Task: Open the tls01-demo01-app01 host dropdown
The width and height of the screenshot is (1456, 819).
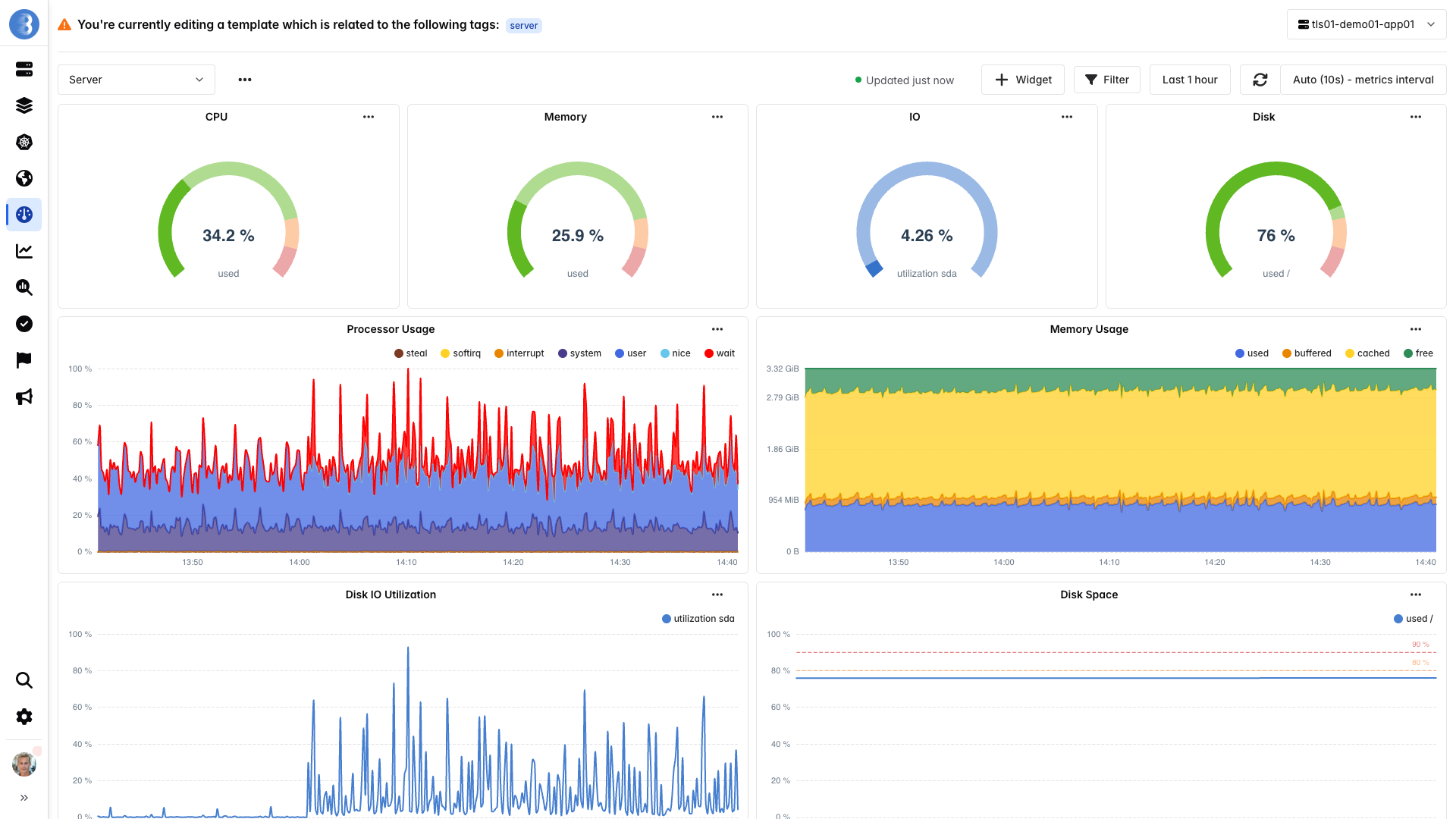Action: [x=1367, y=24]
